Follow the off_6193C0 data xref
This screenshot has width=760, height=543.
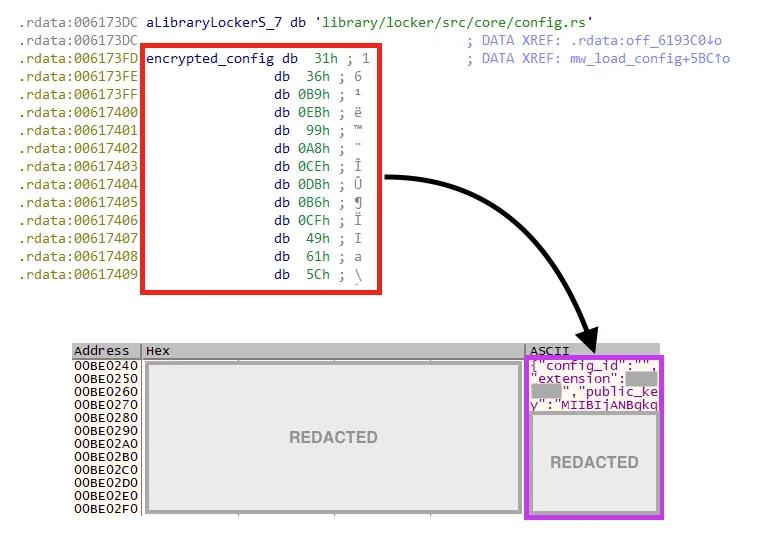click(x=646, y=40)
